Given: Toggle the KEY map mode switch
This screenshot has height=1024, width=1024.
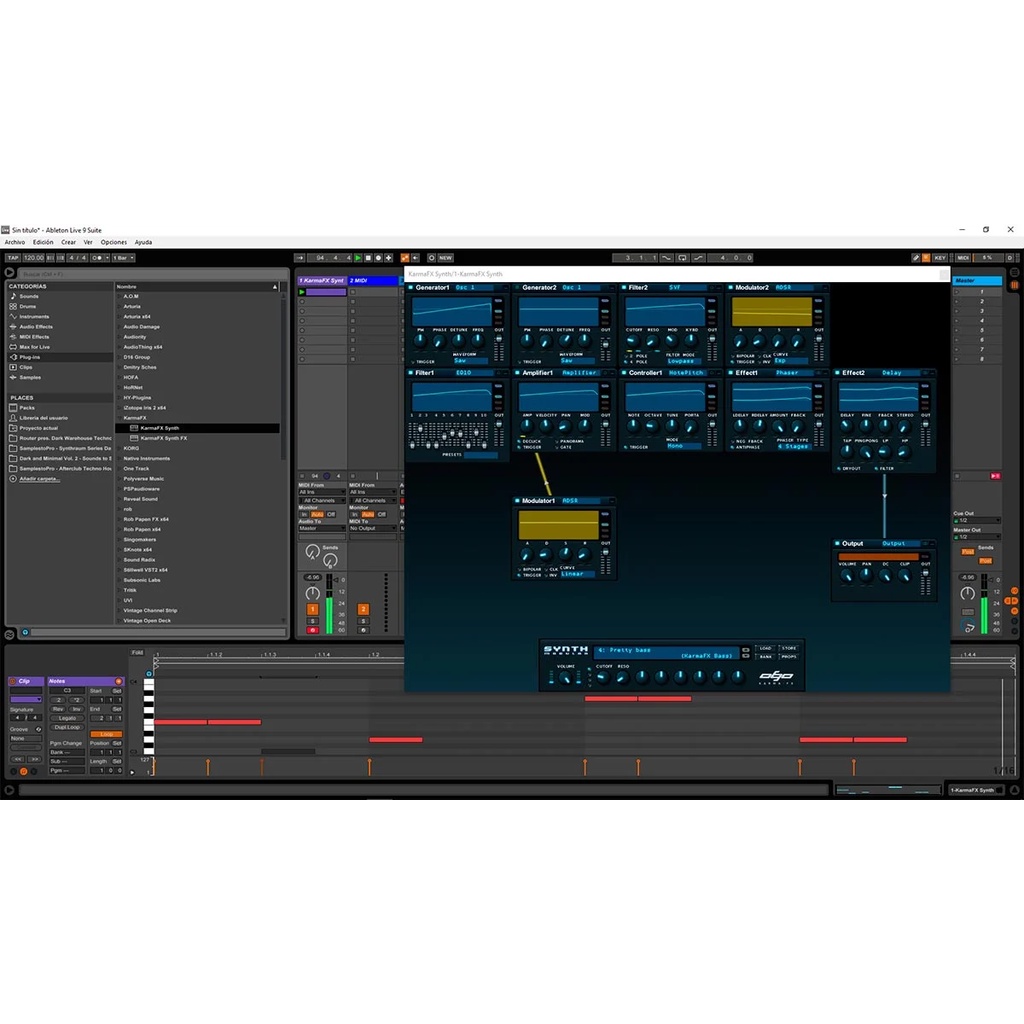Looking at the screenshot, I should pos(940,258).
